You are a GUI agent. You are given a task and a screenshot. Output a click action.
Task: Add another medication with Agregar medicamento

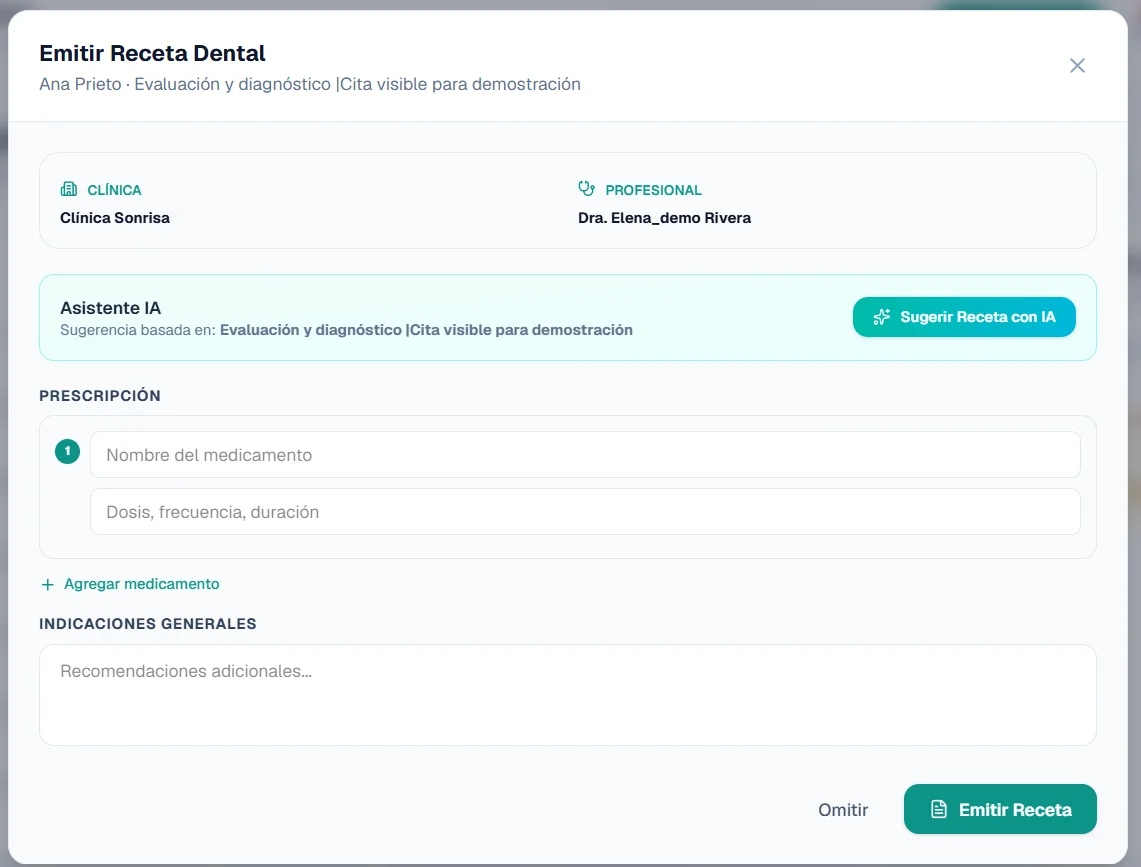pos(130,584)
